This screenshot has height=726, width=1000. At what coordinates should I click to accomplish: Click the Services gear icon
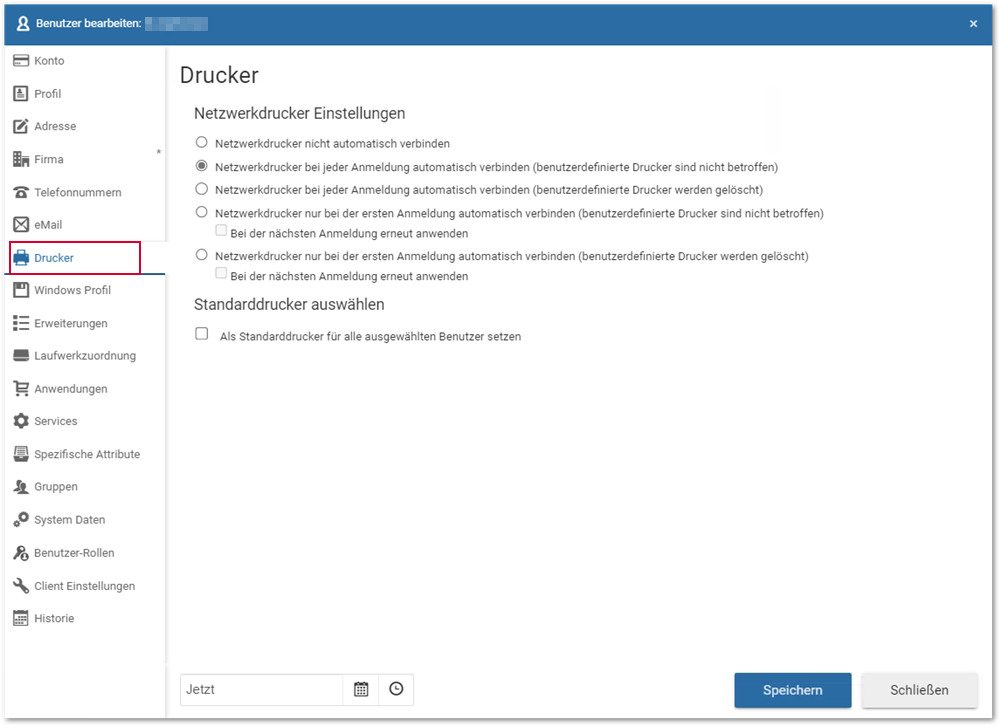tap(21, 421)
